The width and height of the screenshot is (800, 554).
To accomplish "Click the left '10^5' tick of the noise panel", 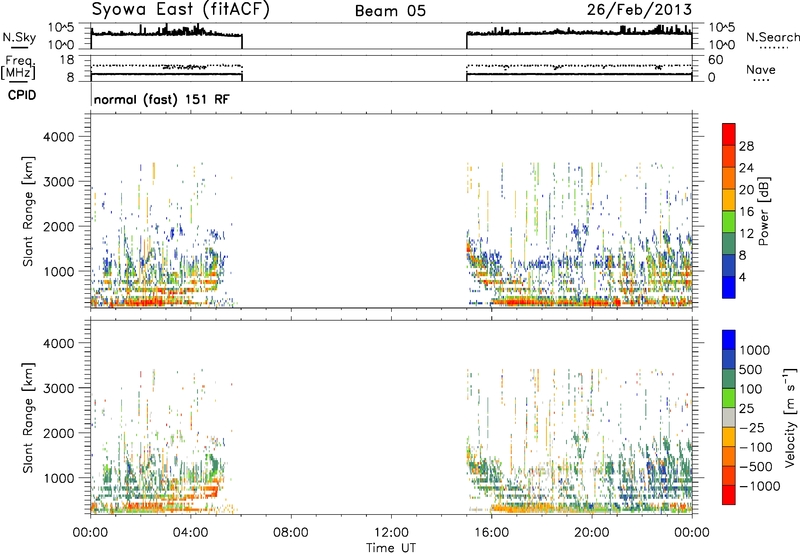I will tap(61, 28).
